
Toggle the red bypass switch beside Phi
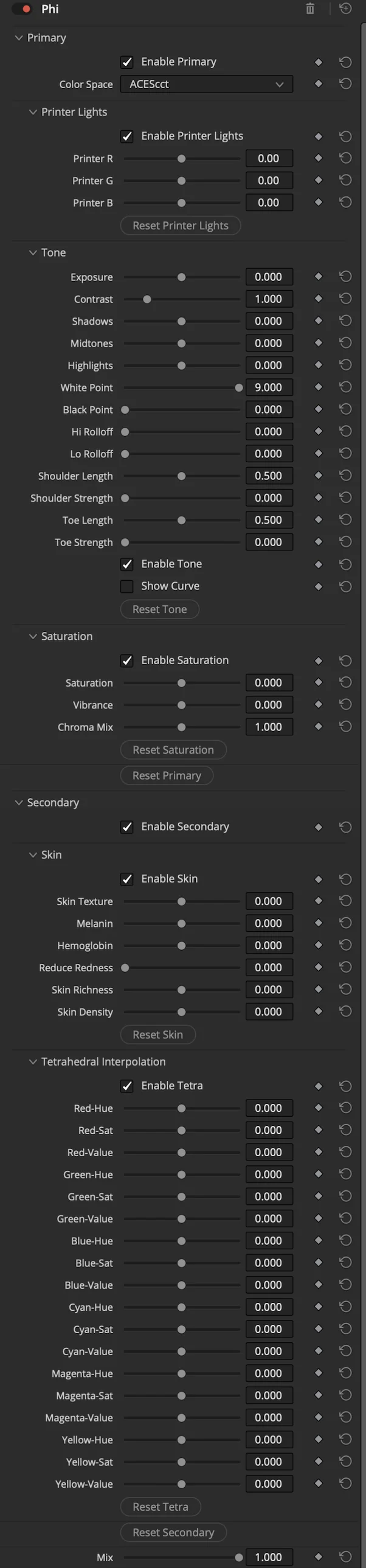[22, 9]
